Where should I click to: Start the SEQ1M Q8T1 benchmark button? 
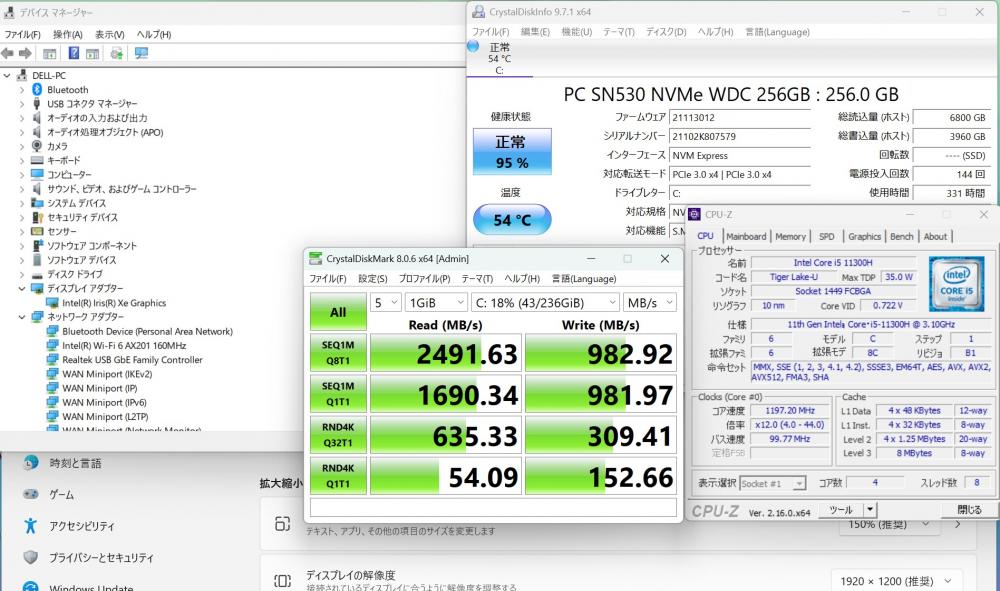tap(337, 352)
